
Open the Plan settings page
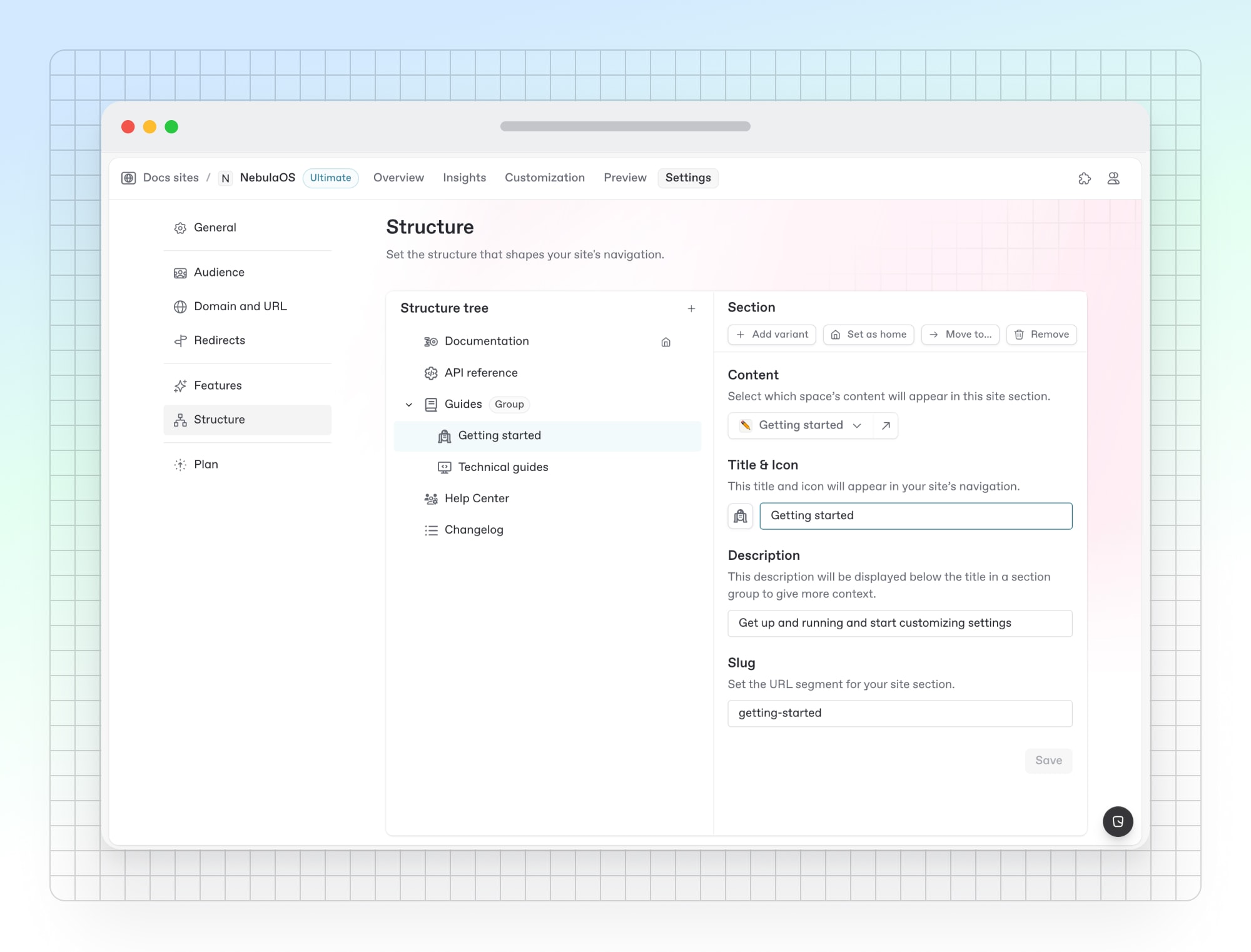pyautogui.click(x=247, y=465)
